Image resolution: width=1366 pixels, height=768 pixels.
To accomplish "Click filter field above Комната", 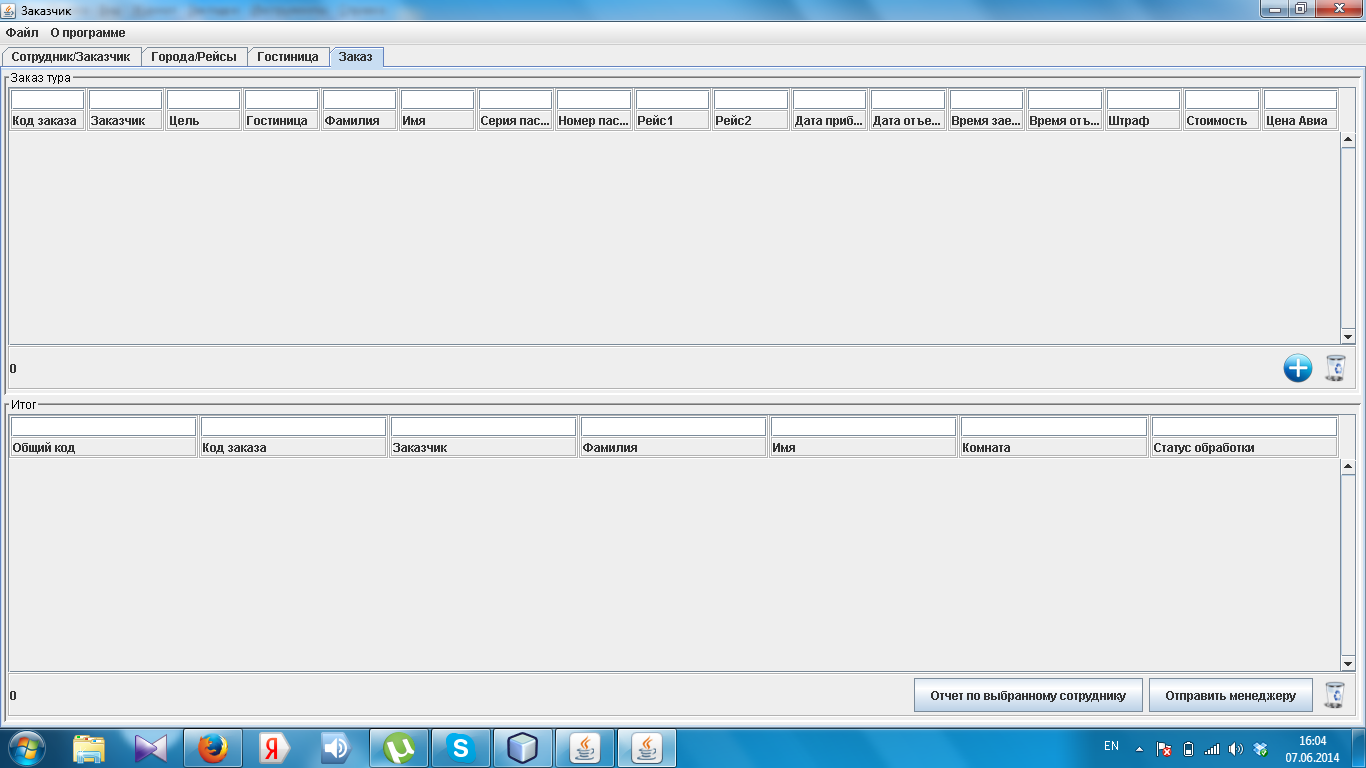I will click(1054, 427).
